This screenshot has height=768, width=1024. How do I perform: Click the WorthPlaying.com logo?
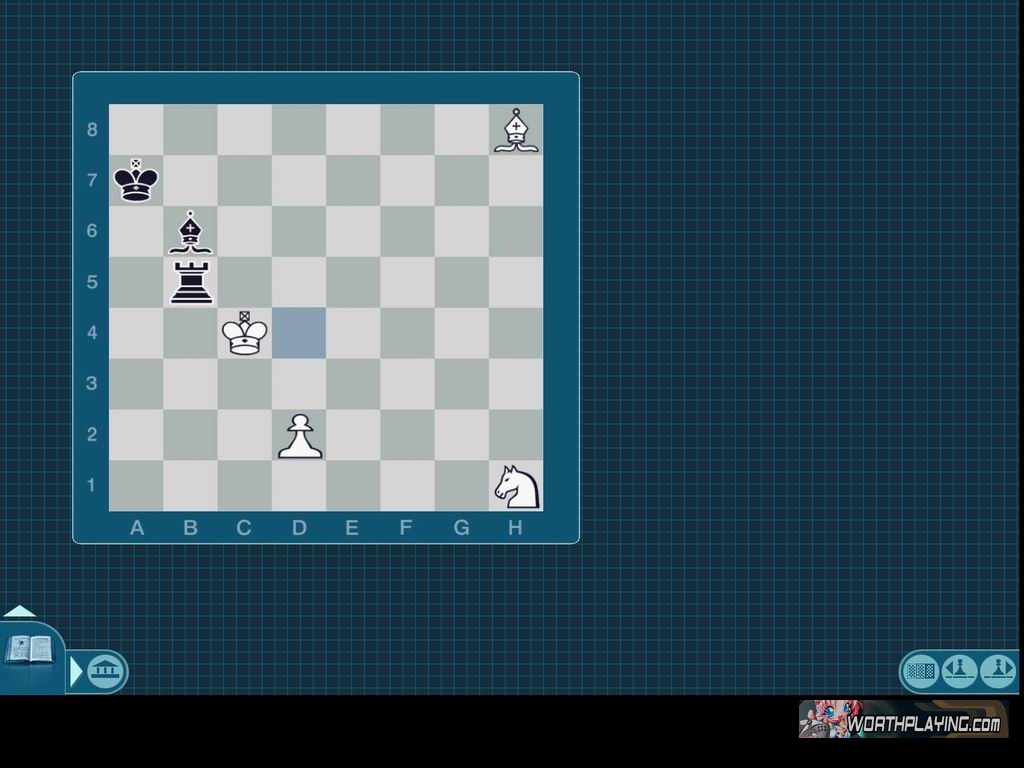click(x=903, y=719)
